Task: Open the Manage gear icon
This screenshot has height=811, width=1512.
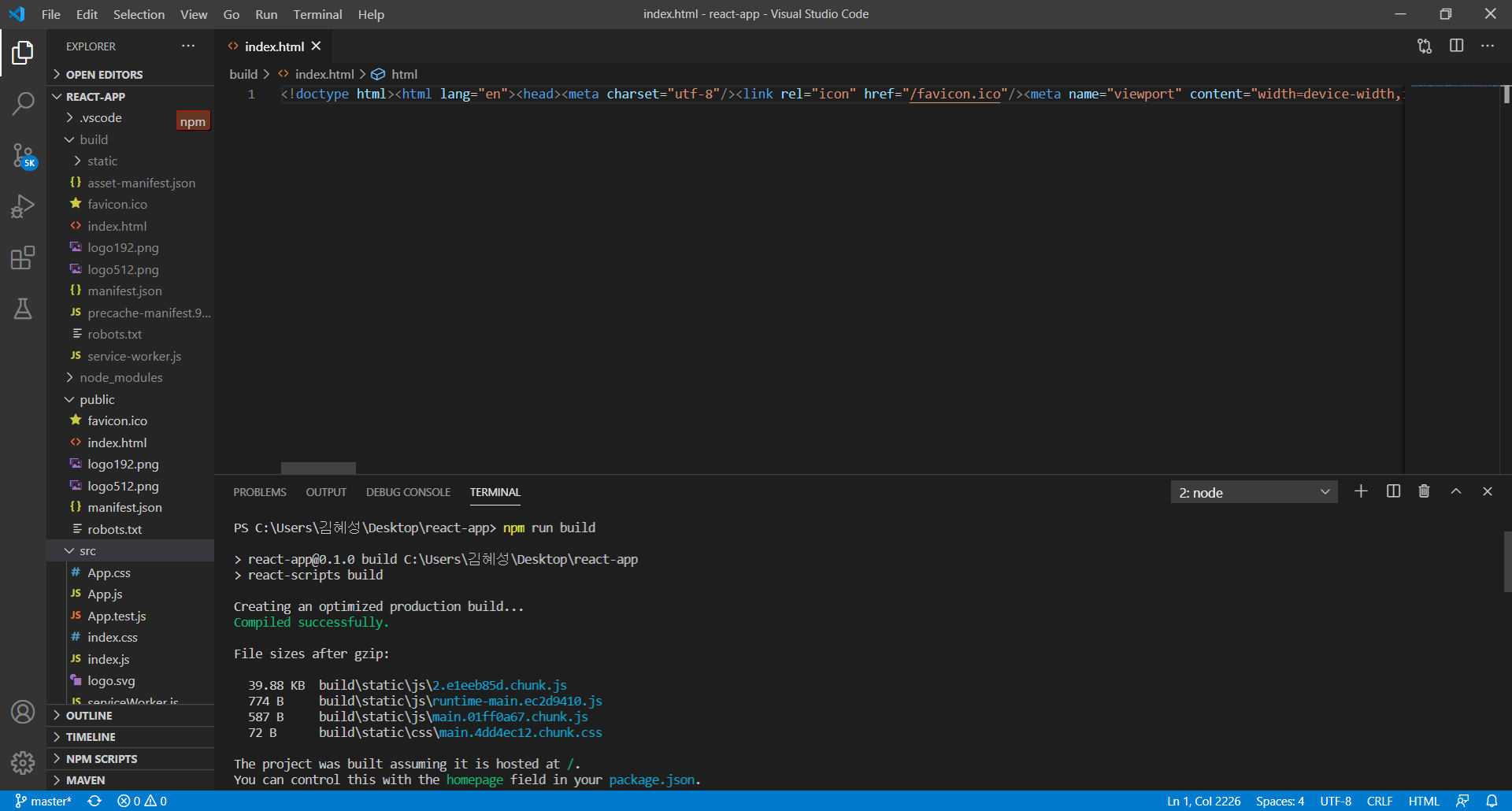Action: pyautogui.click(x=23, y=762)
